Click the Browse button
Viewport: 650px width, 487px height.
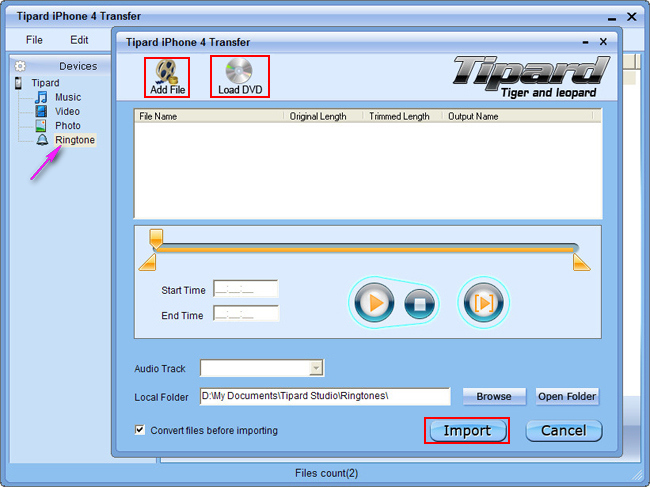point(494,397)
